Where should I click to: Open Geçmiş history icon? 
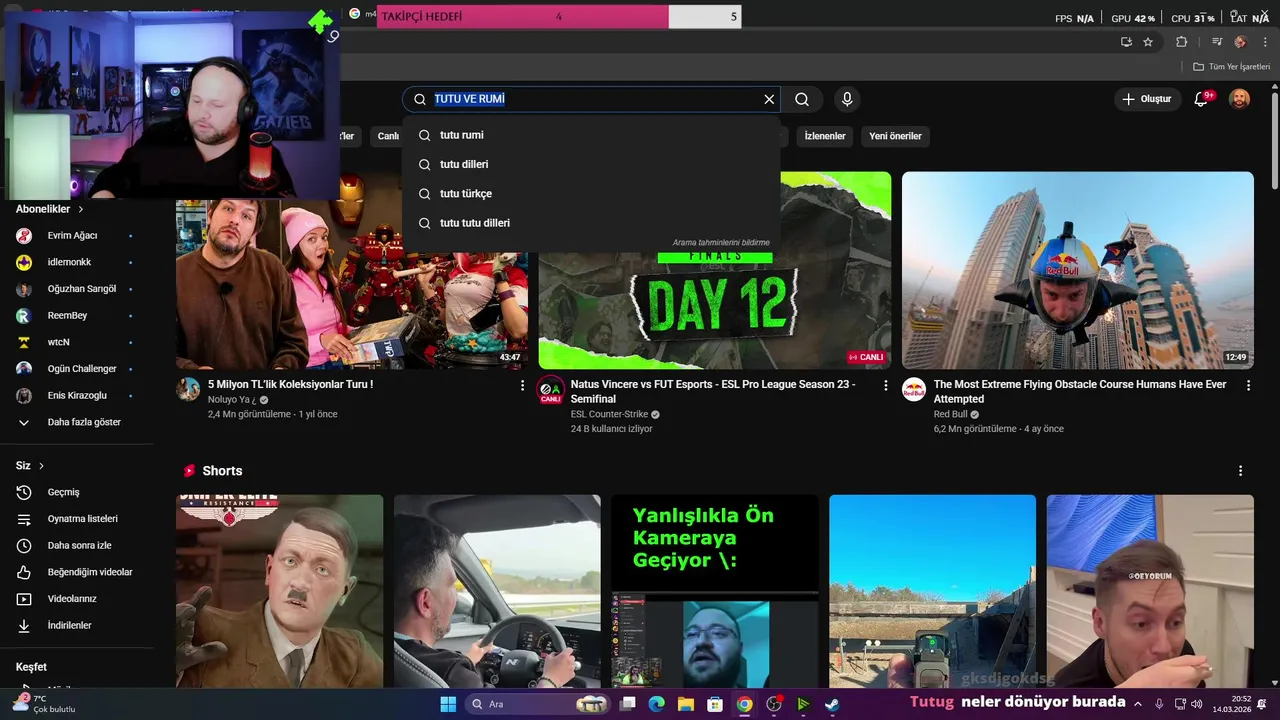[24, 492]
